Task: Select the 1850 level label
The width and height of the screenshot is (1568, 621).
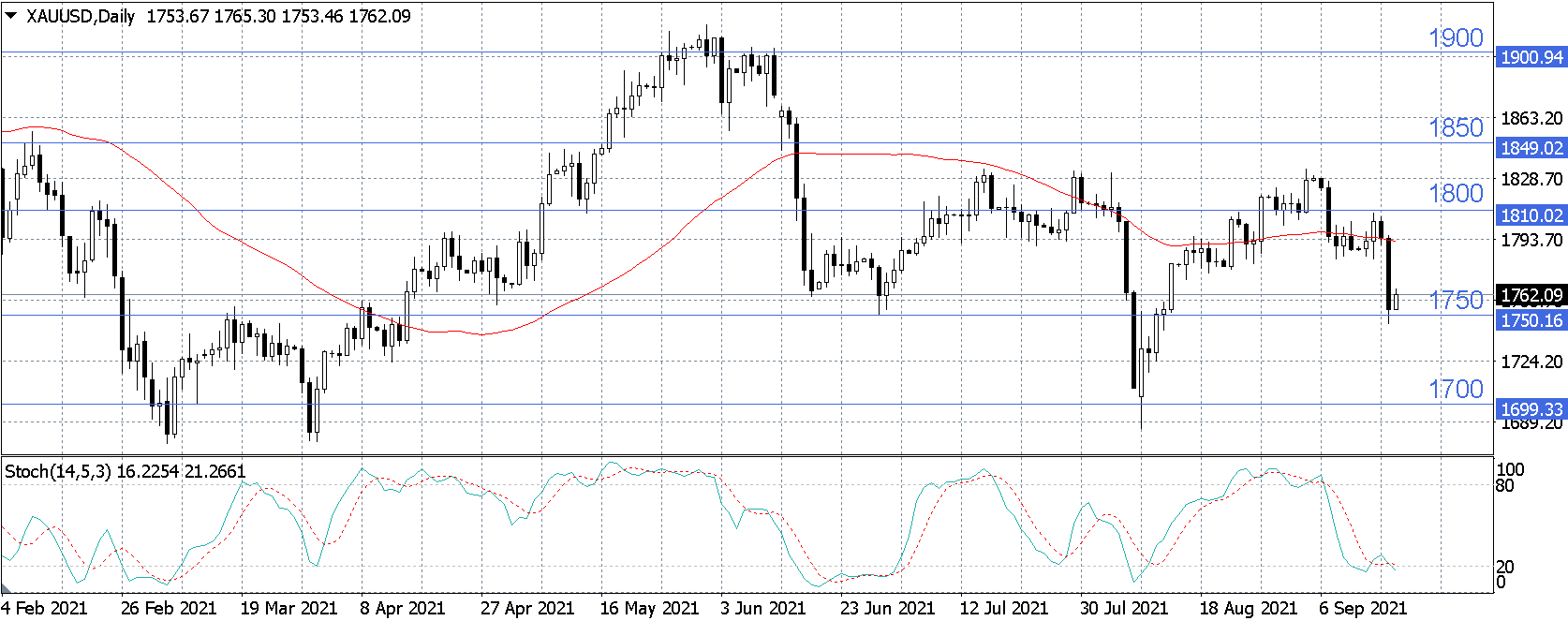Action: [x=1456, y=128]
